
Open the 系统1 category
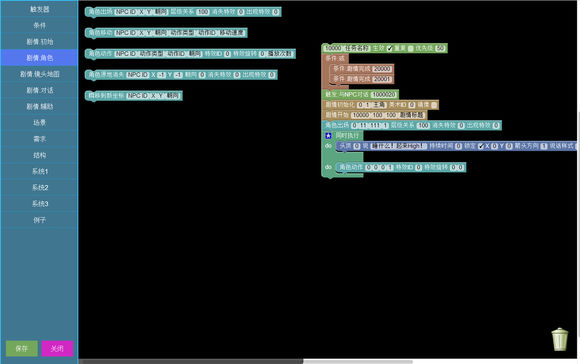[39, 171]
